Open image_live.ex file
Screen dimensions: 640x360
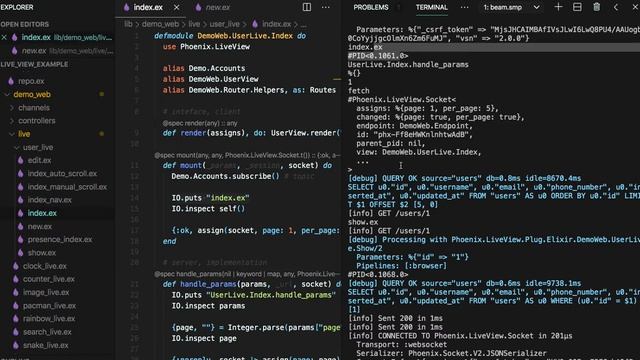[46, 293]
